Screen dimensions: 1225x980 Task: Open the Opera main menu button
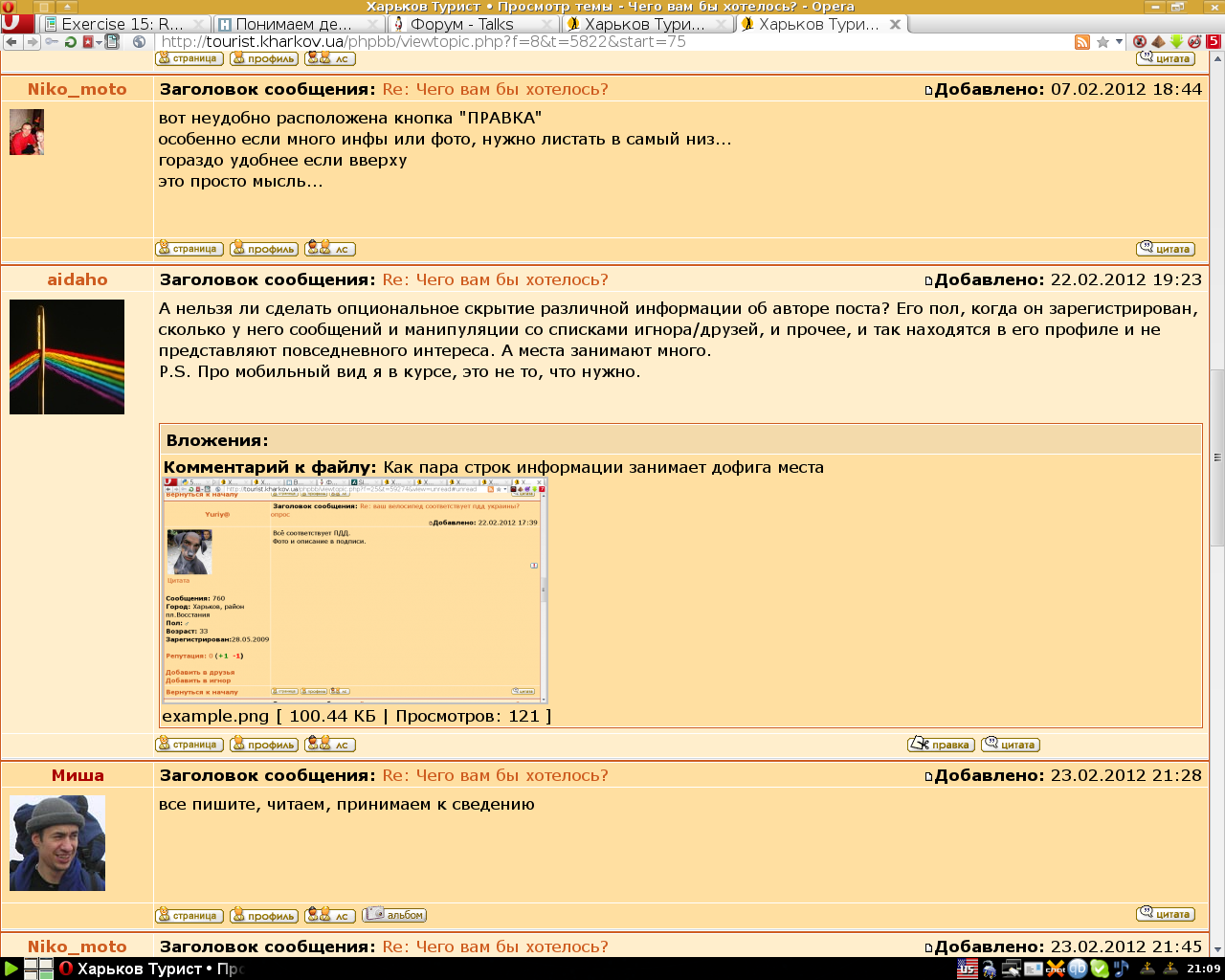[15, 24]
